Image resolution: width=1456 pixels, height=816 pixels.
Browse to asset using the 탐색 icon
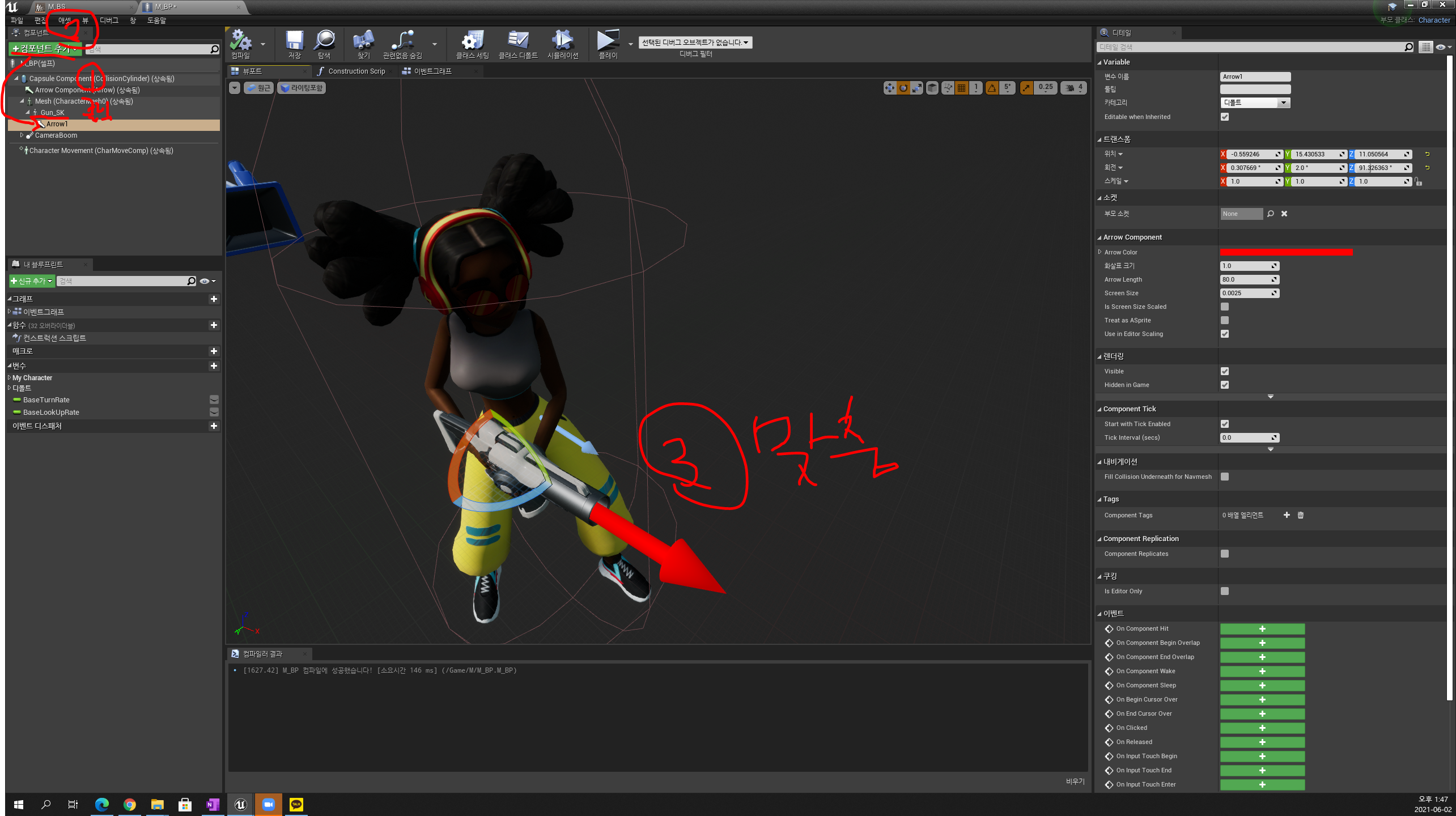324,44
